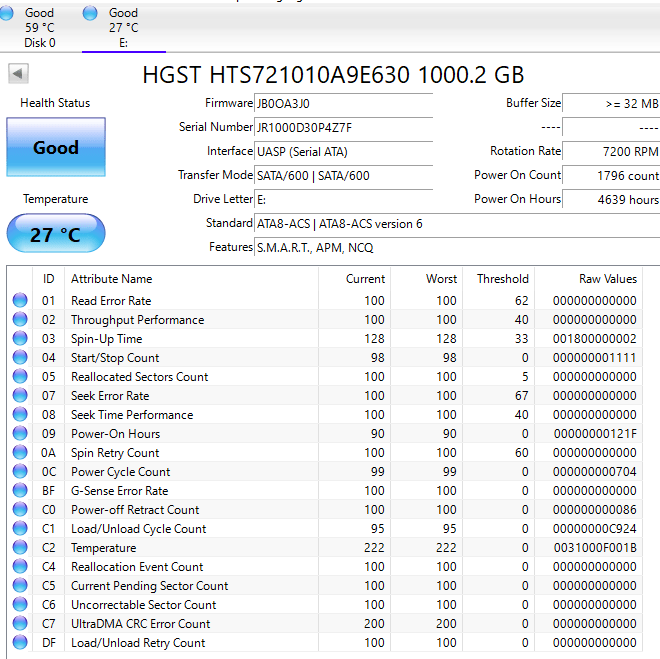Click status orb for Power Cycle Count
Image resolution: width=660 pixels, height=659 pixels.
click(20, 471)
